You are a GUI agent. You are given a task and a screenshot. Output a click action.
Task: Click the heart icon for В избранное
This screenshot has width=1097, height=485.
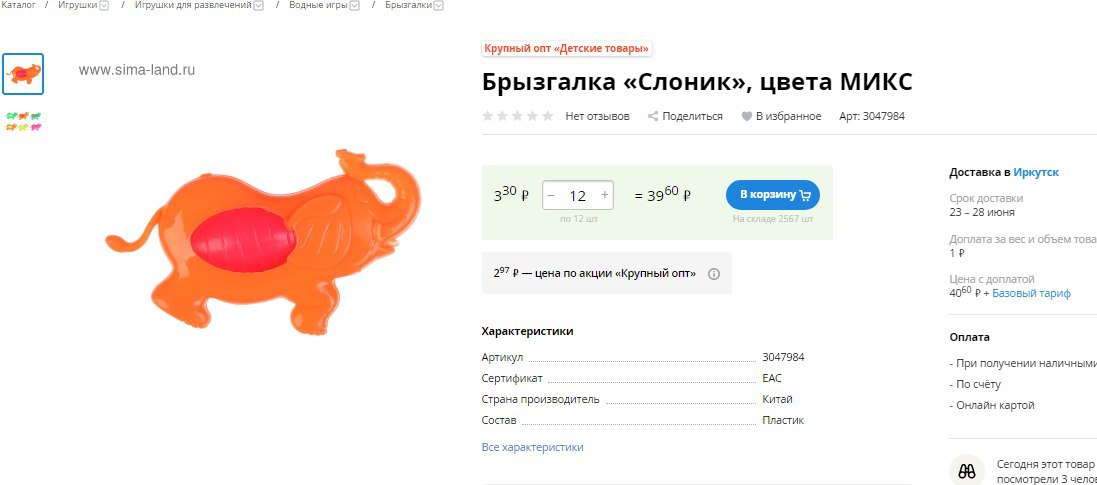(746, 116)
